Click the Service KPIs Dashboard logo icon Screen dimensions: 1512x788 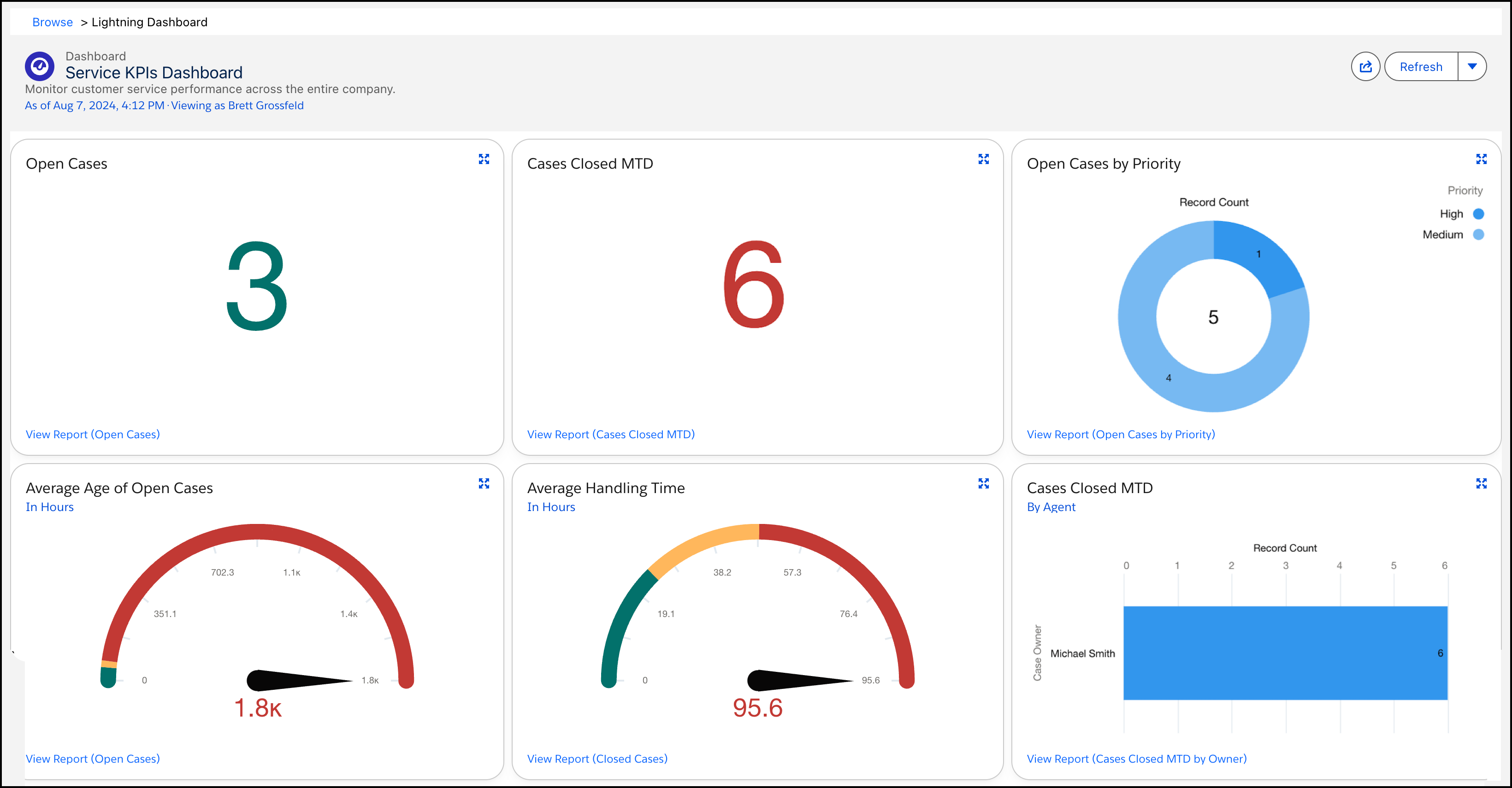coord(39,66)
